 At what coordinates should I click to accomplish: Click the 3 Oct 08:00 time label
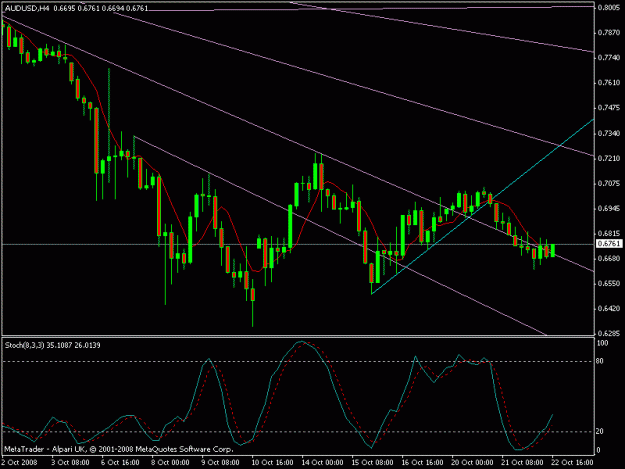point(70,463)
